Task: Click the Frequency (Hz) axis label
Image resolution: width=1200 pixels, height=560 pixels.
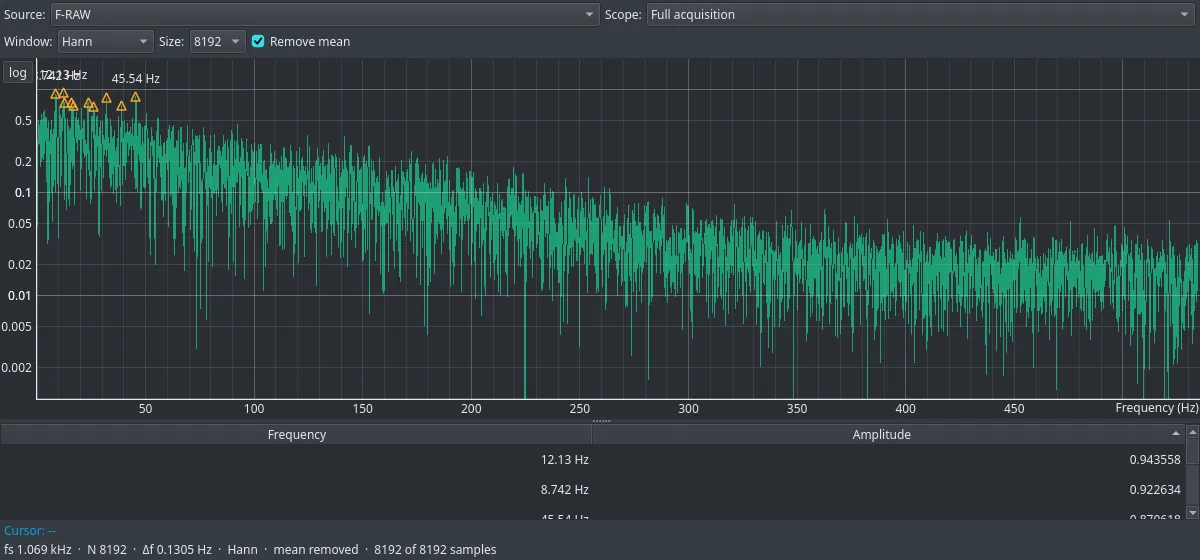Action: tap(1156, 408)
